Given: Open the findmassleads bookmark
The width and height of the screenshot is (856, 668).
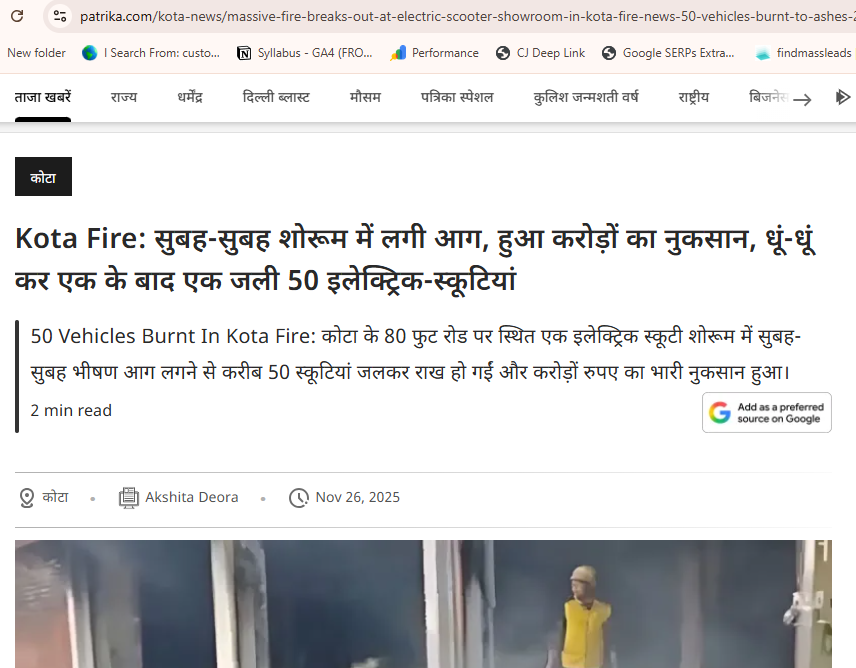Looking at the screenshot, I should [804, 53].
